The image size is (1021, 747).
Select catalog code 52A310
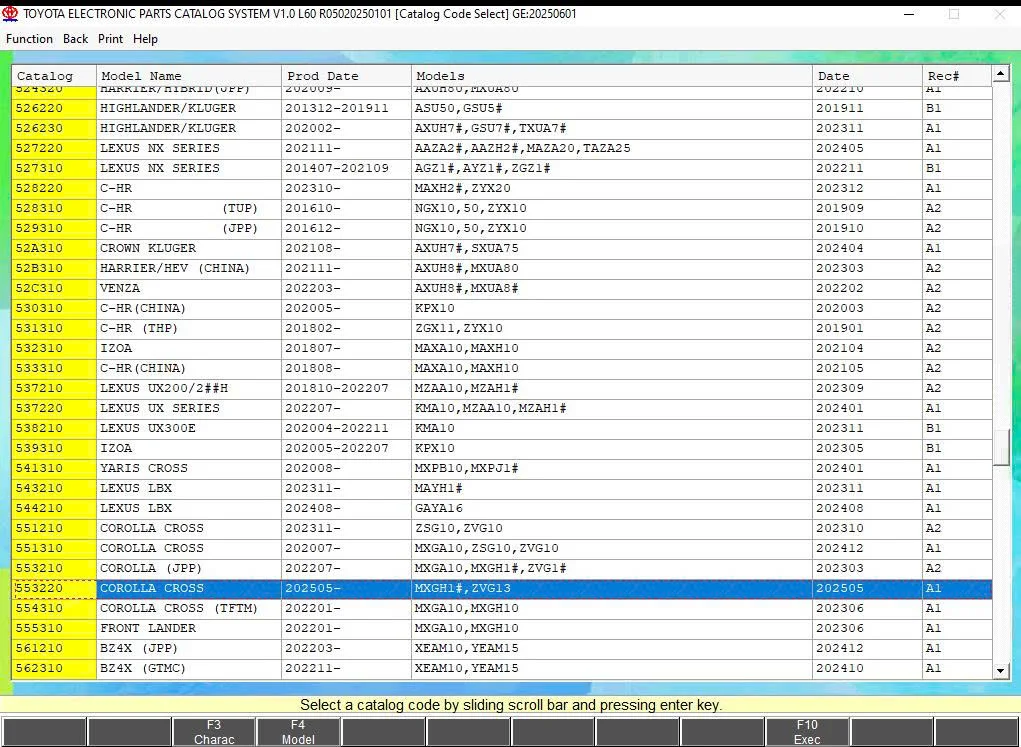pyautogui.click(x=54, y=248)
